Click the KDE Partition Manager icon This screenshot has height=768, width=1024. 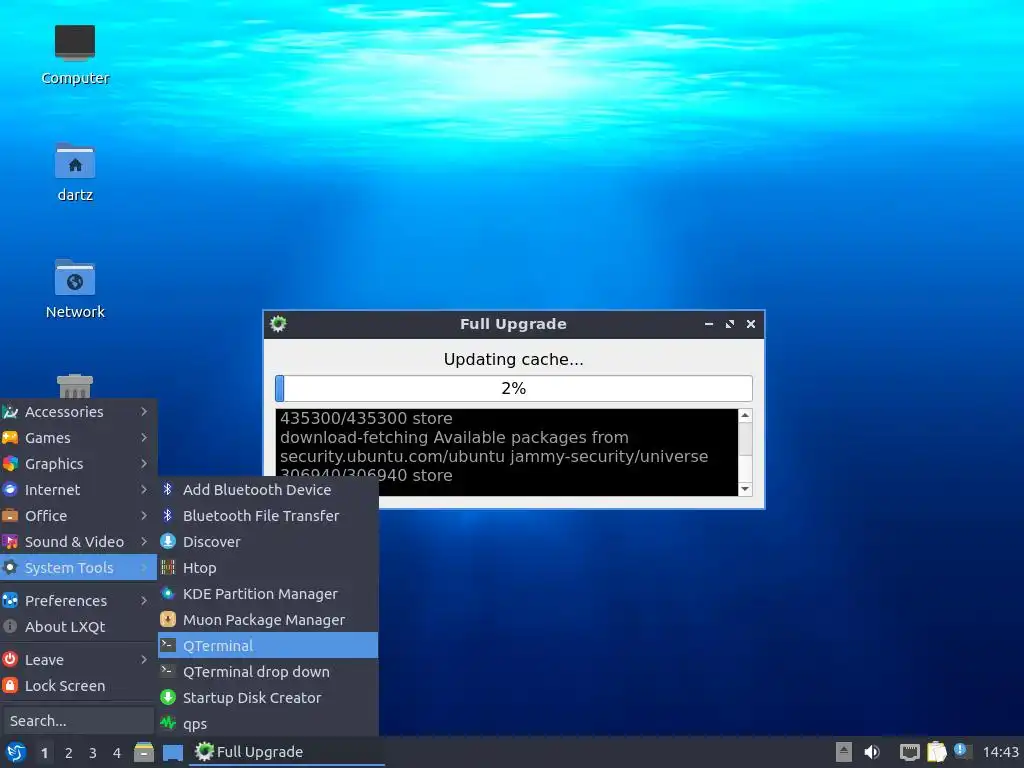(x=168, y=594)
